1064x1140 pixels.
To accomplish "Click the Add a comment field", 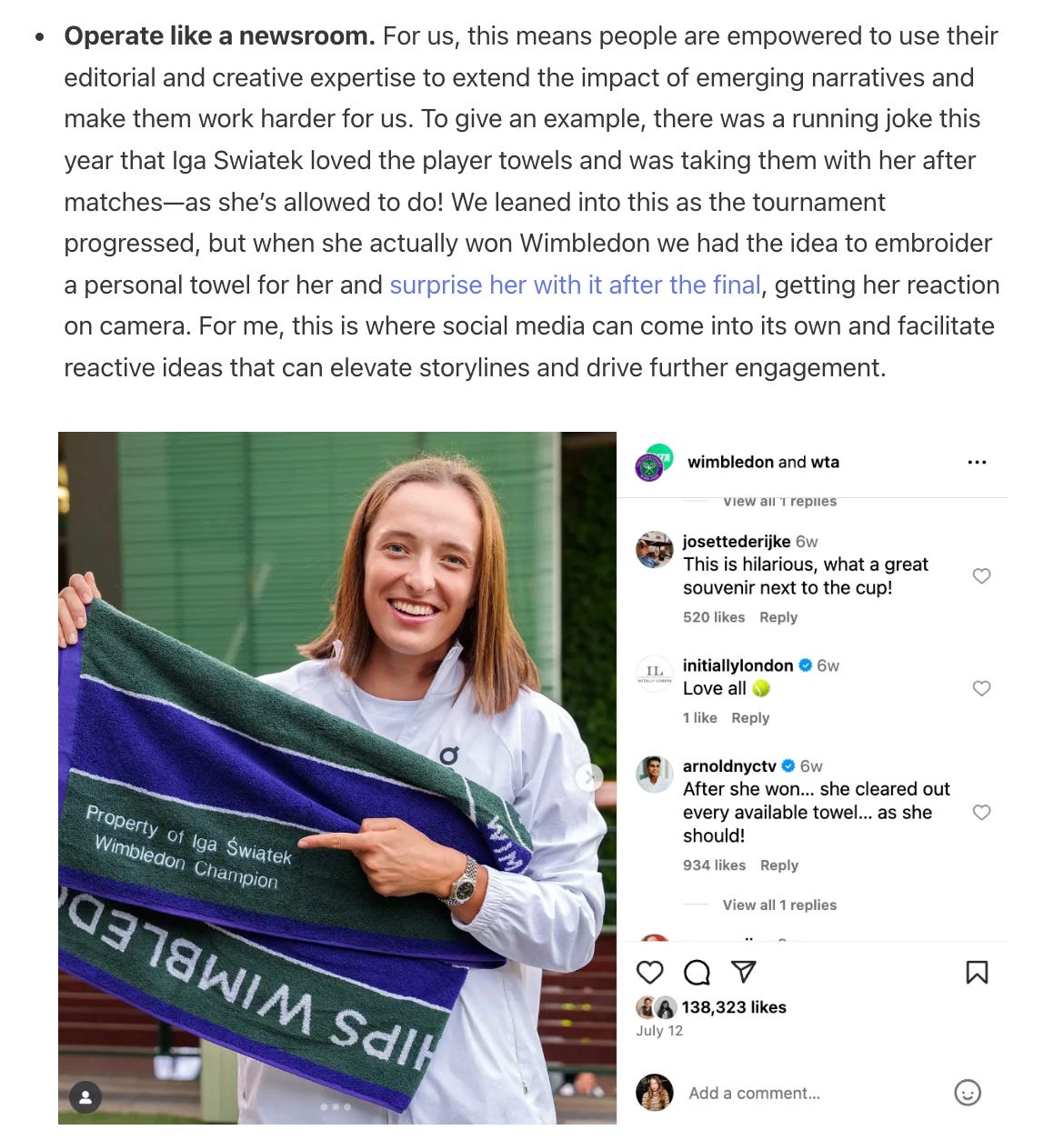I will pos(755,1093).
